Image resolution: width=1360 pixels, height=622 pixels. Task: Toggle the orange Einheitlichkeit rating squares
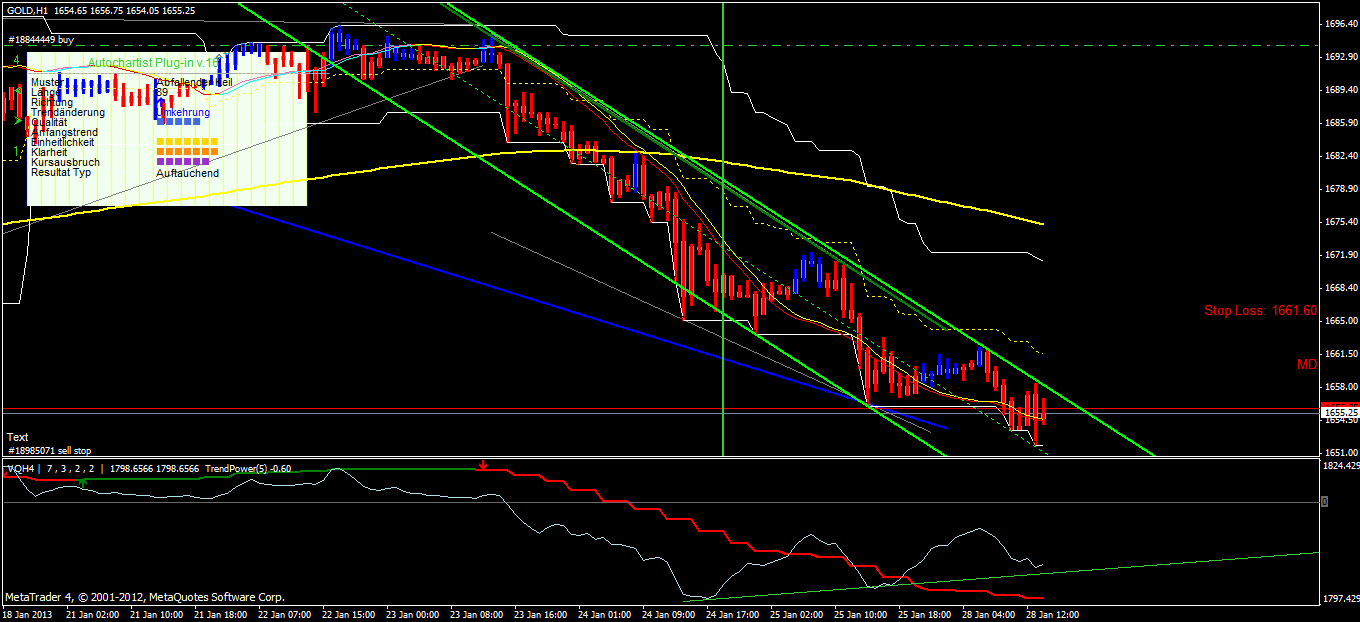(x=186, y=141)
